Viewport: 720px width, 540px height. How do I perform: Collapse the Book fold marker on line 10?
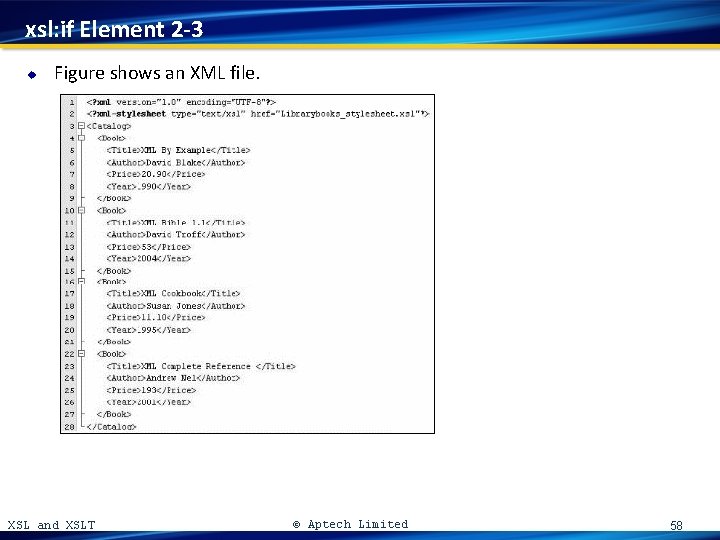click(81, 210)
